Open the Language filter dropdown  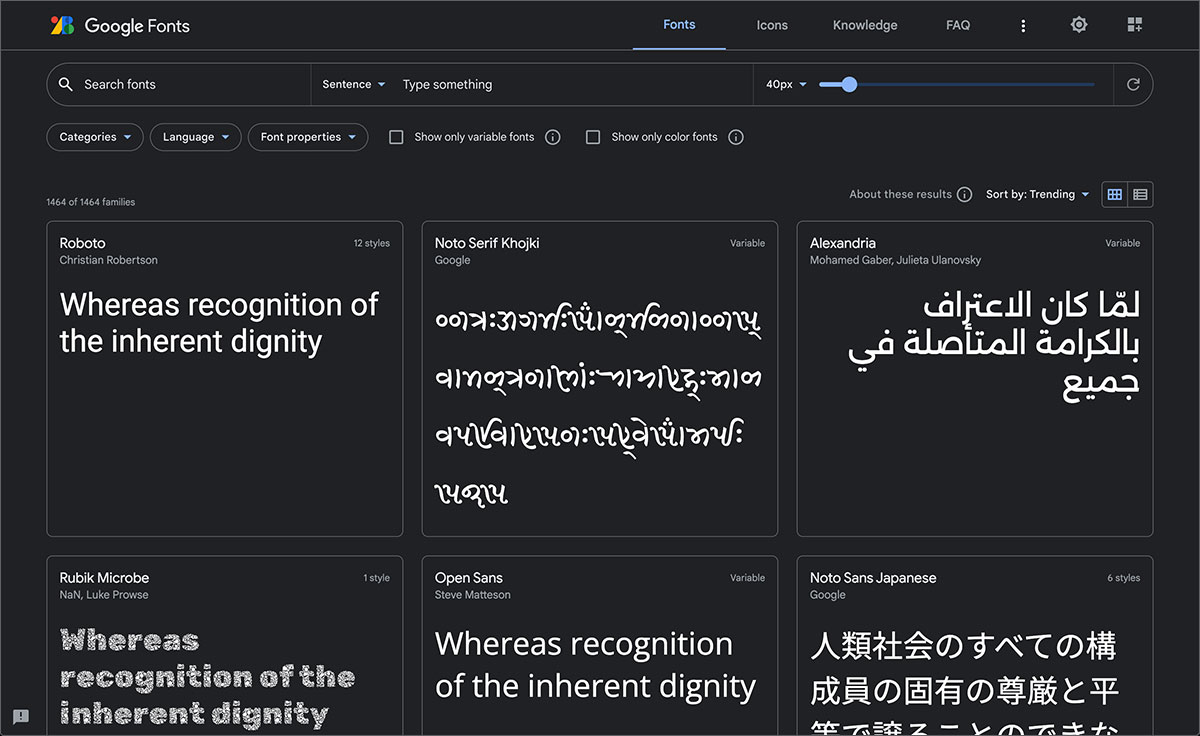point(195,137)
